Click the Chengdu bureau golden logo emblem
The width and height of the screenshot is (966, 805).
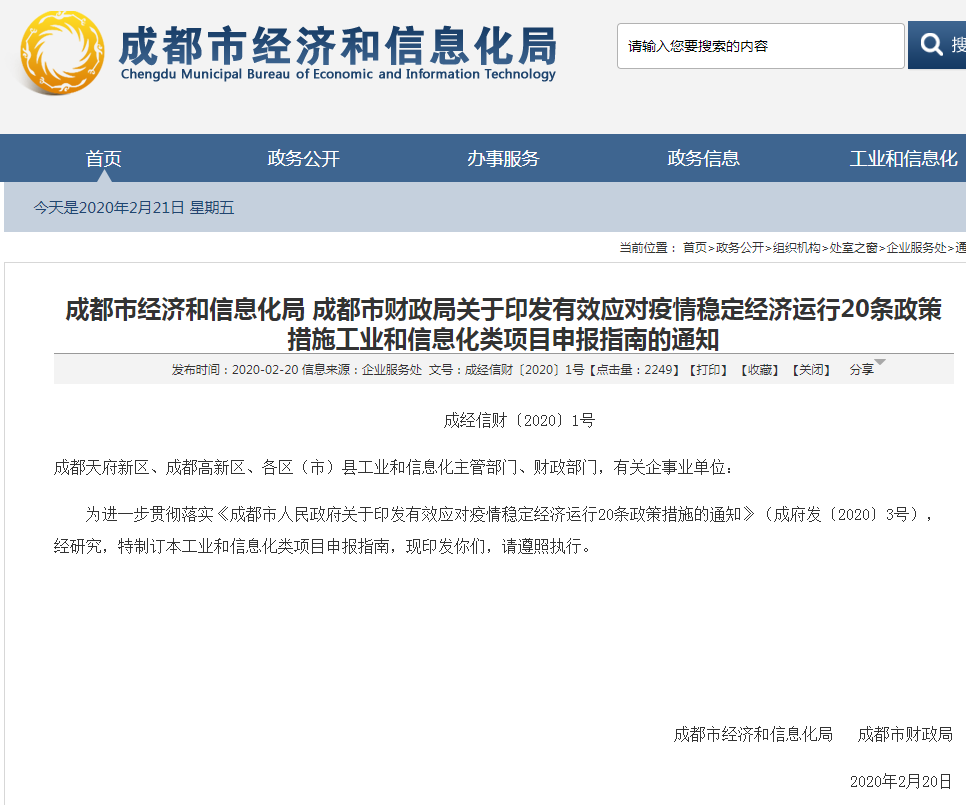[62, 50]
